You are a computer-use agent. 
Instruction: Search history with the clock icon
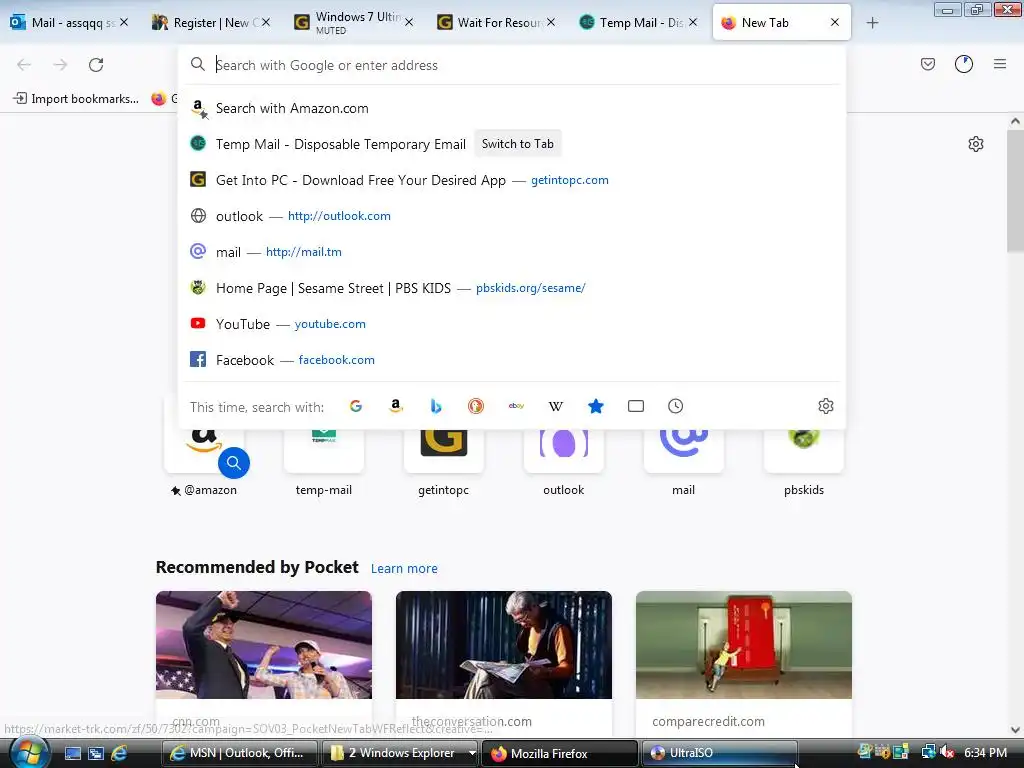coord(675,406)
